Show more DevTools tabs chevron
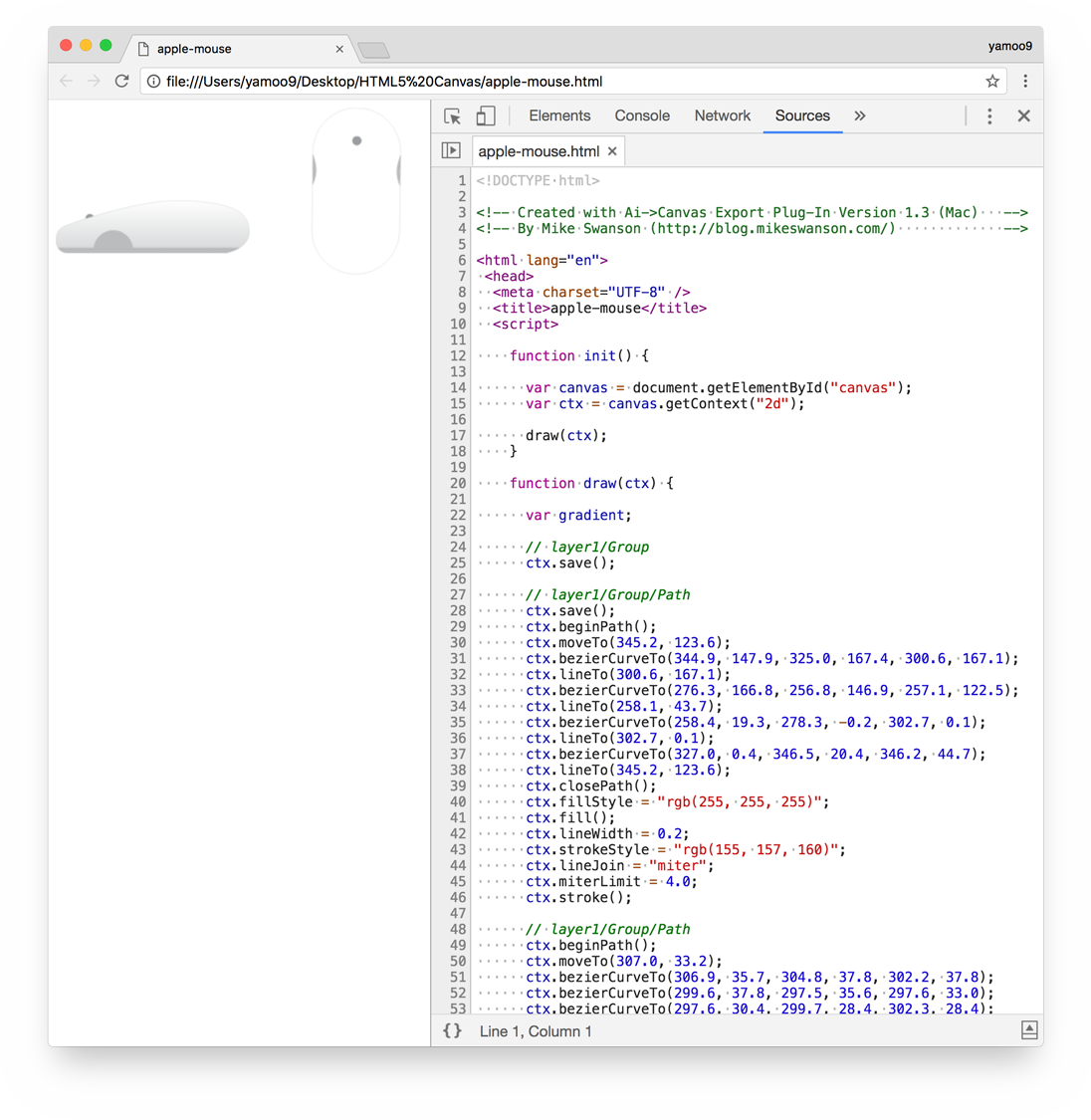The height and width of the screenshot is (1120, 1091). (860, 115)
